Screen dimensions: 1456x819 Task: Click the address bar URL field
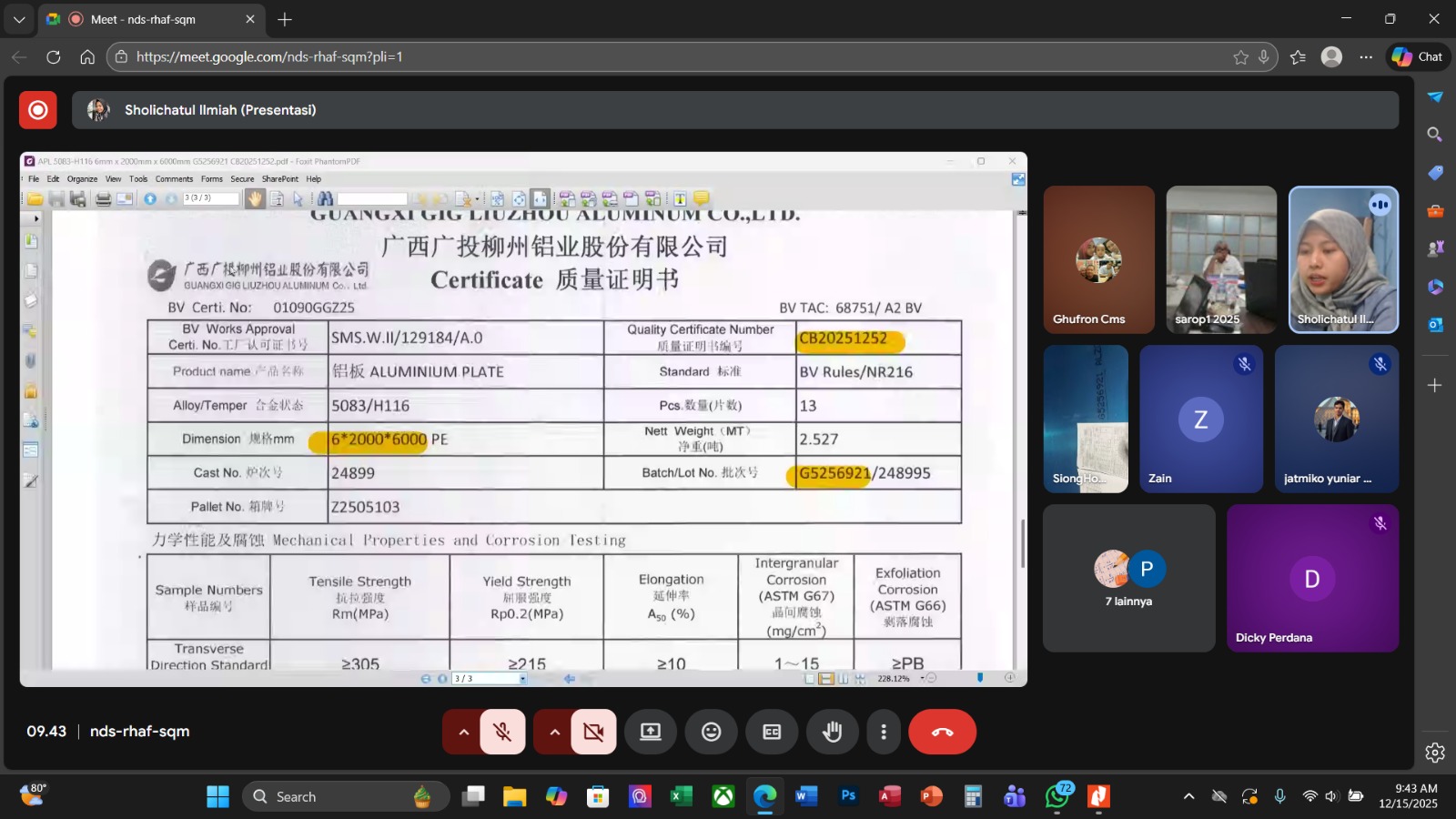point(673,56)
